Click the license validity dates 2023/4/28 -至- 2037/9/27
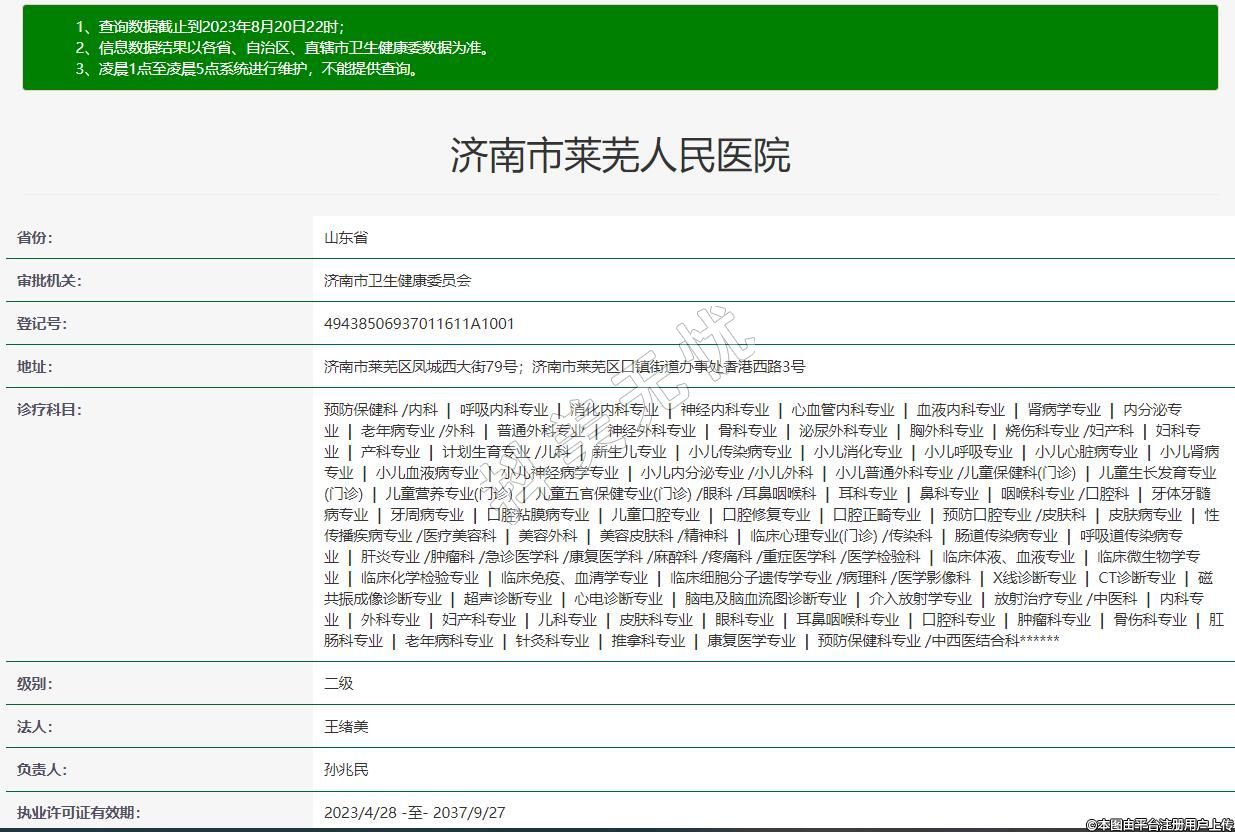The width and height of the screenshot is (1235, 832). pyautogui.click(x=414, y=812)
